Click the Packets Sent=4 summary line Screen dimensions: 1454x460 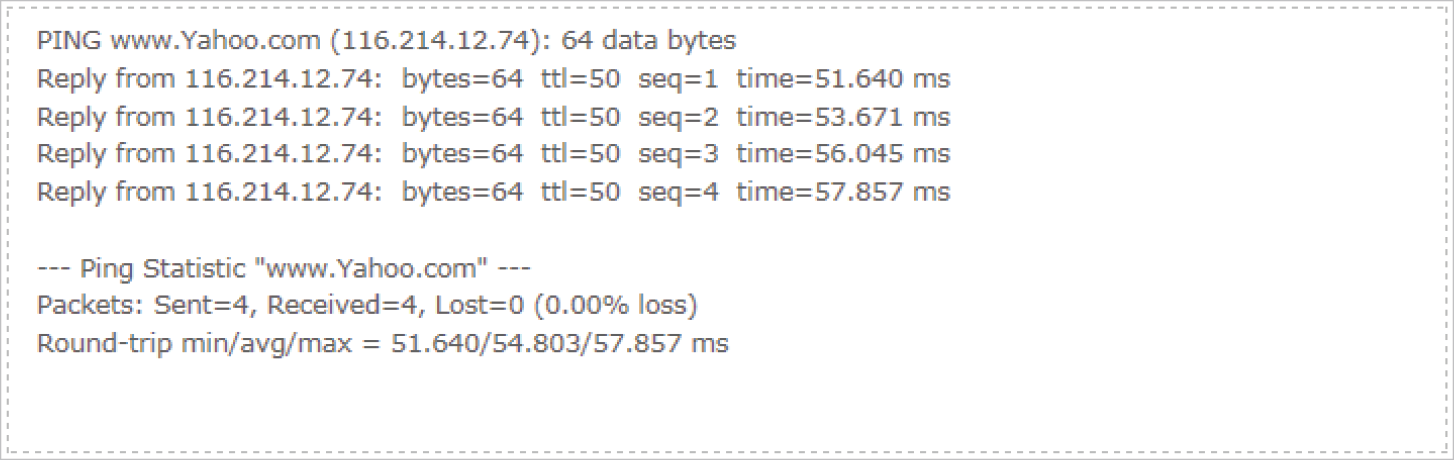367,306
